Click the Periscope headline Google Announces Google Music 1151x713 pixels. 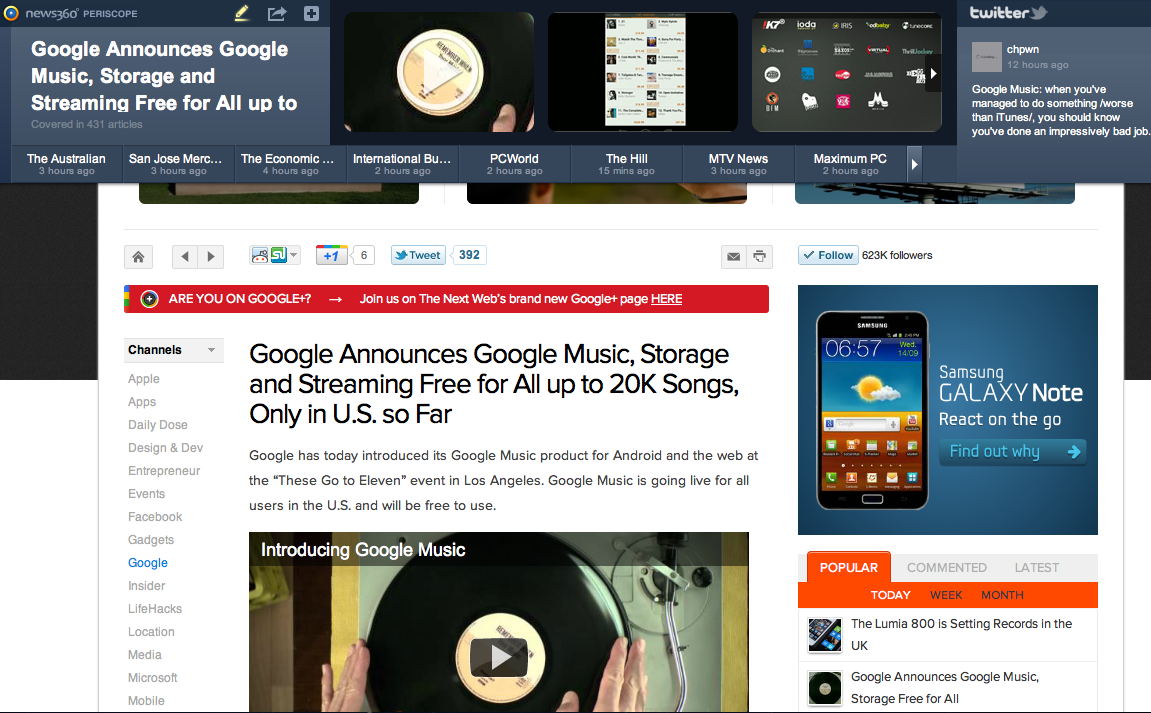pos(164,76)
